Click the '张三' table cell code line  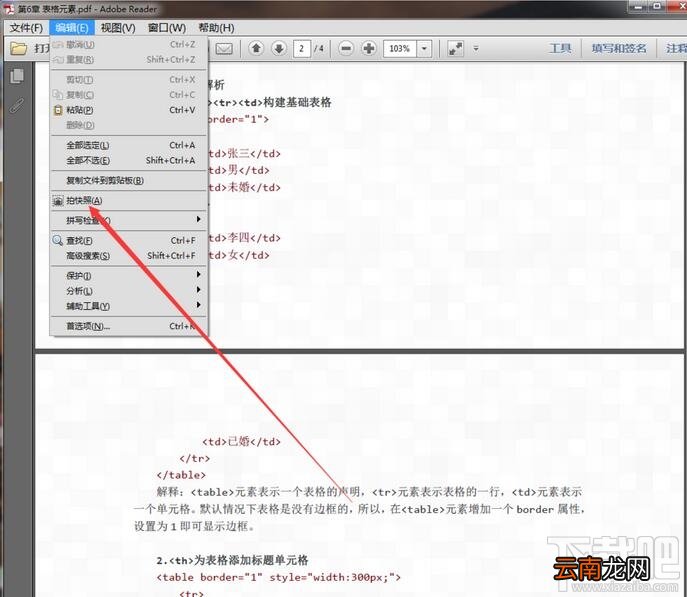point(244,153)
